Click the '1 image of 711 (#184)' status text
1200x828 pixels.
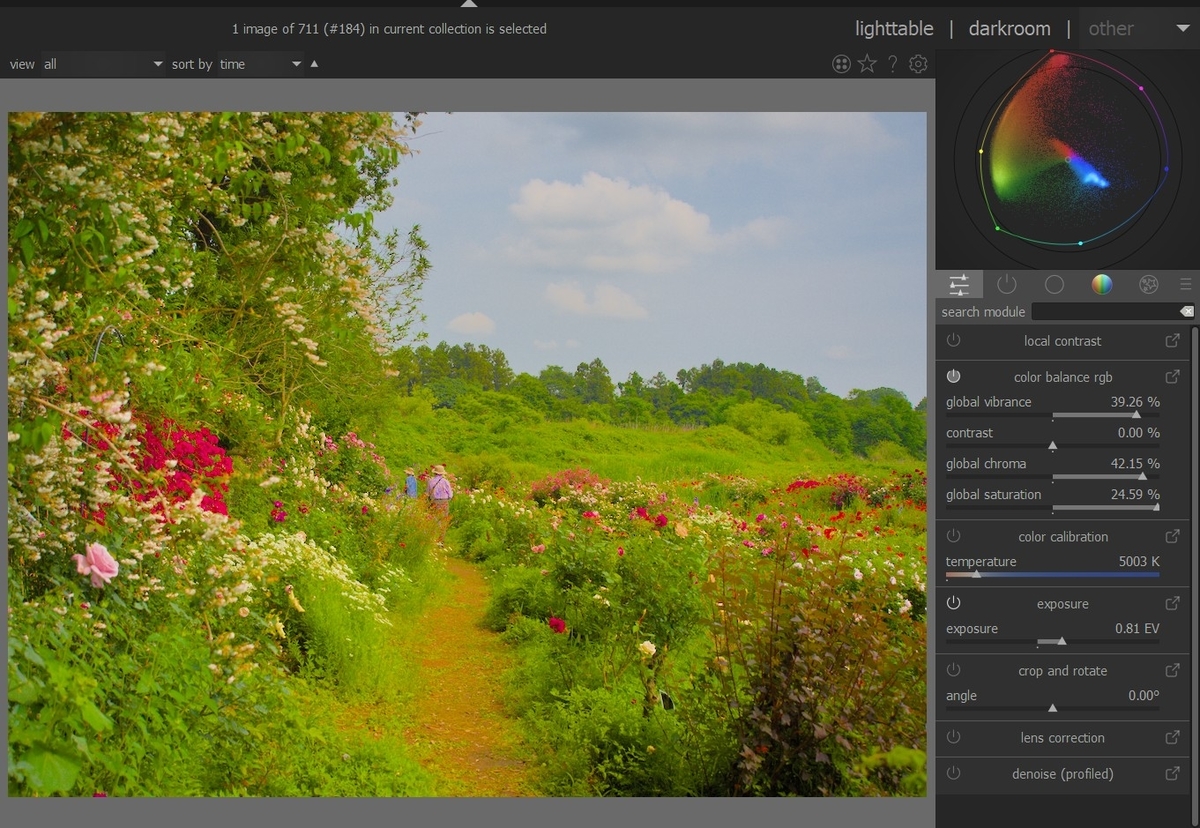click(x=389, y=29)
